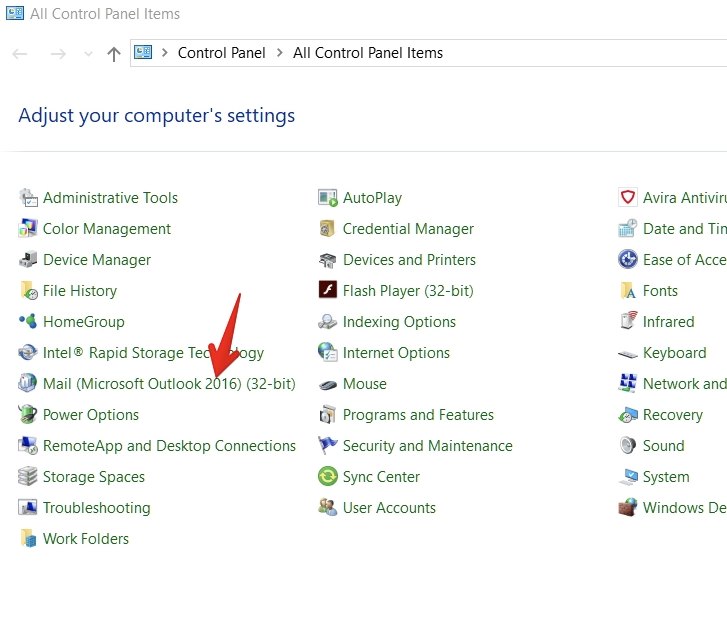The width and height of the screenshot is (727, 618).
Task: Open the System icon
Action: [628, 477]
